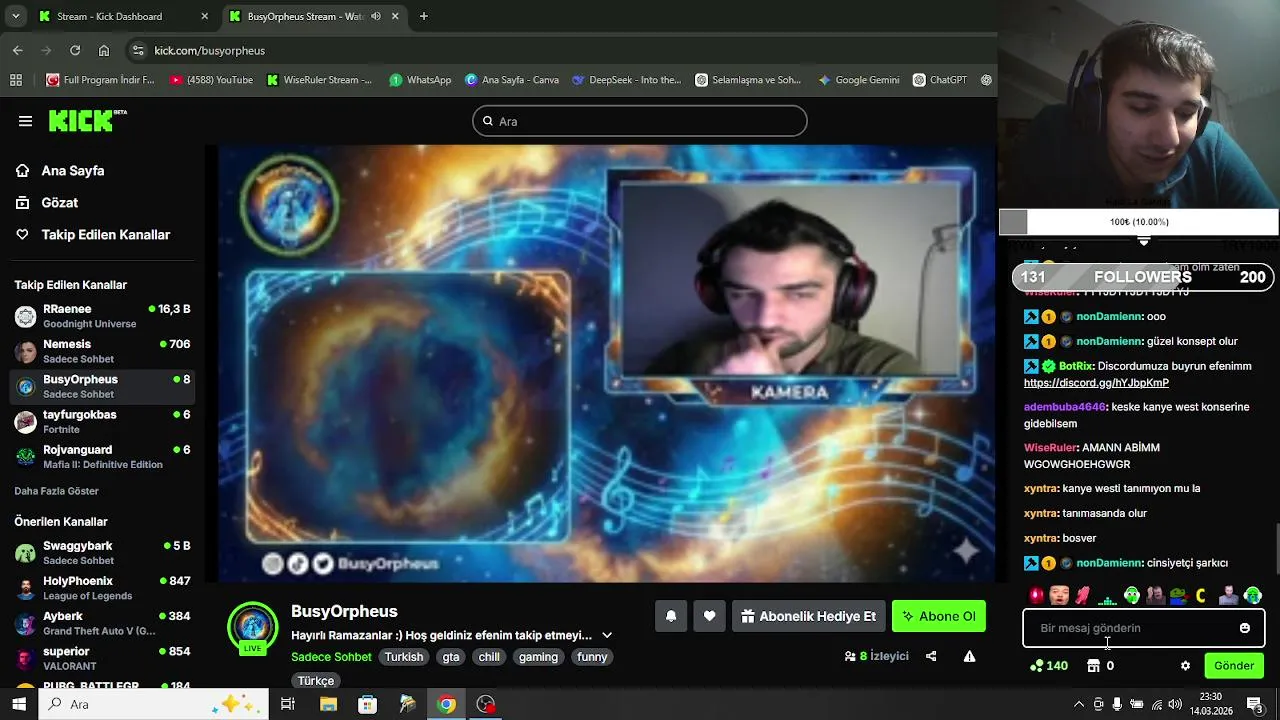This screenshot has height=720, width=1280.
Task: Click the Abonelik Hediye Et button
Action: pos(808,616)
